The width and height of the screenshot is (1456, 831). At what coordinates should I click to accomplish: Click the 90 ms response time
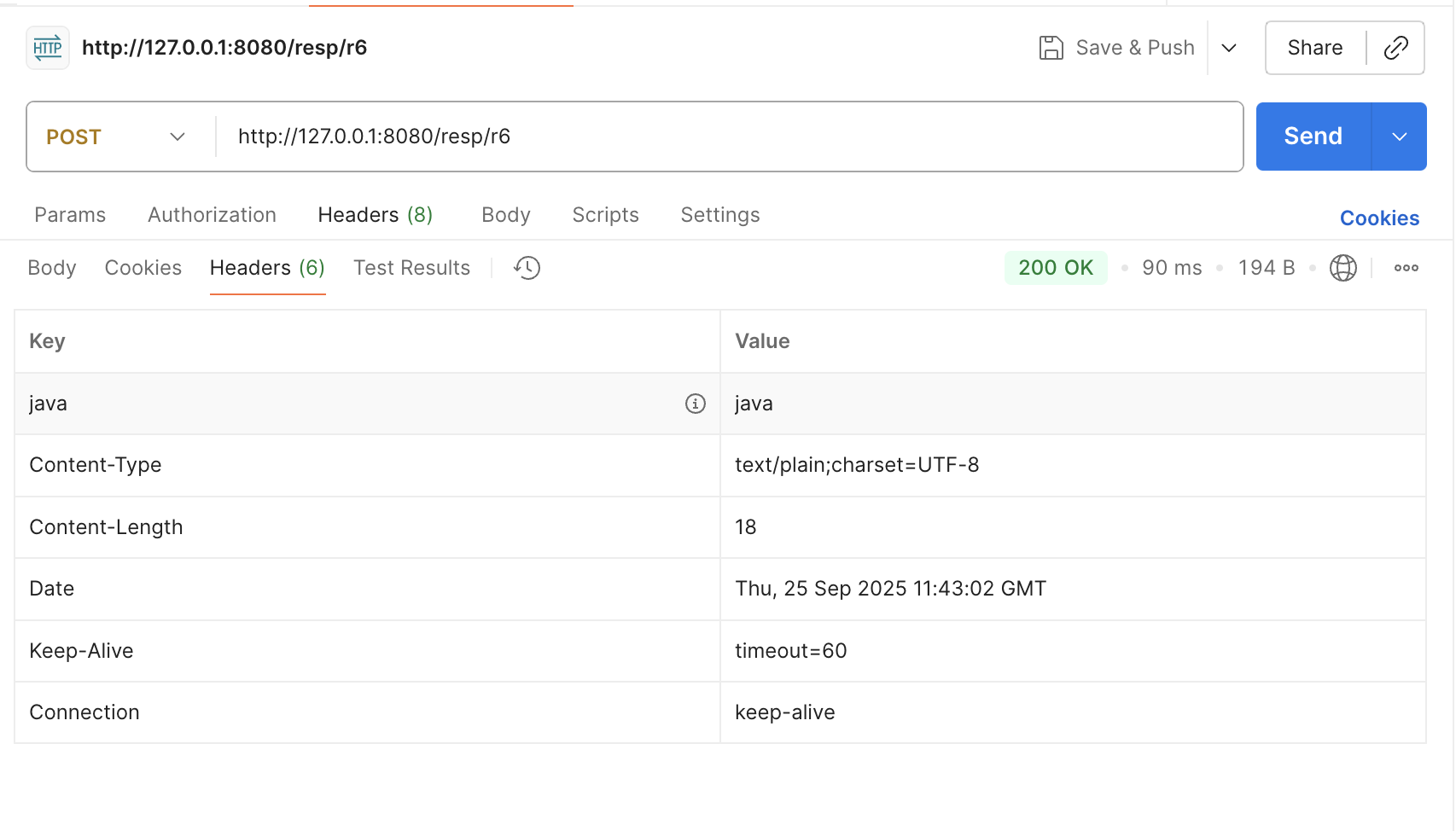(x=1172, y=268)
